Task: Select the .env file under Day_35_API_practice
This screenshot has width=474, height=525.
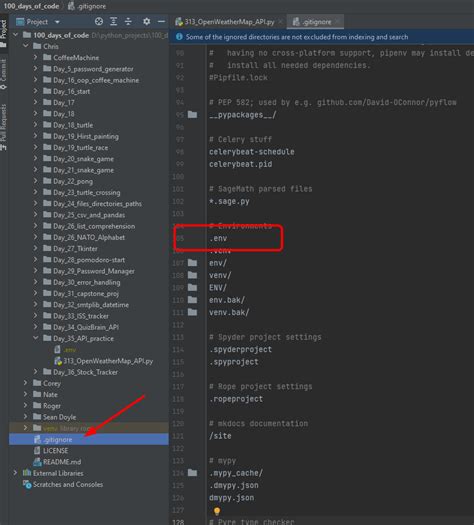Action: point(65,350)
